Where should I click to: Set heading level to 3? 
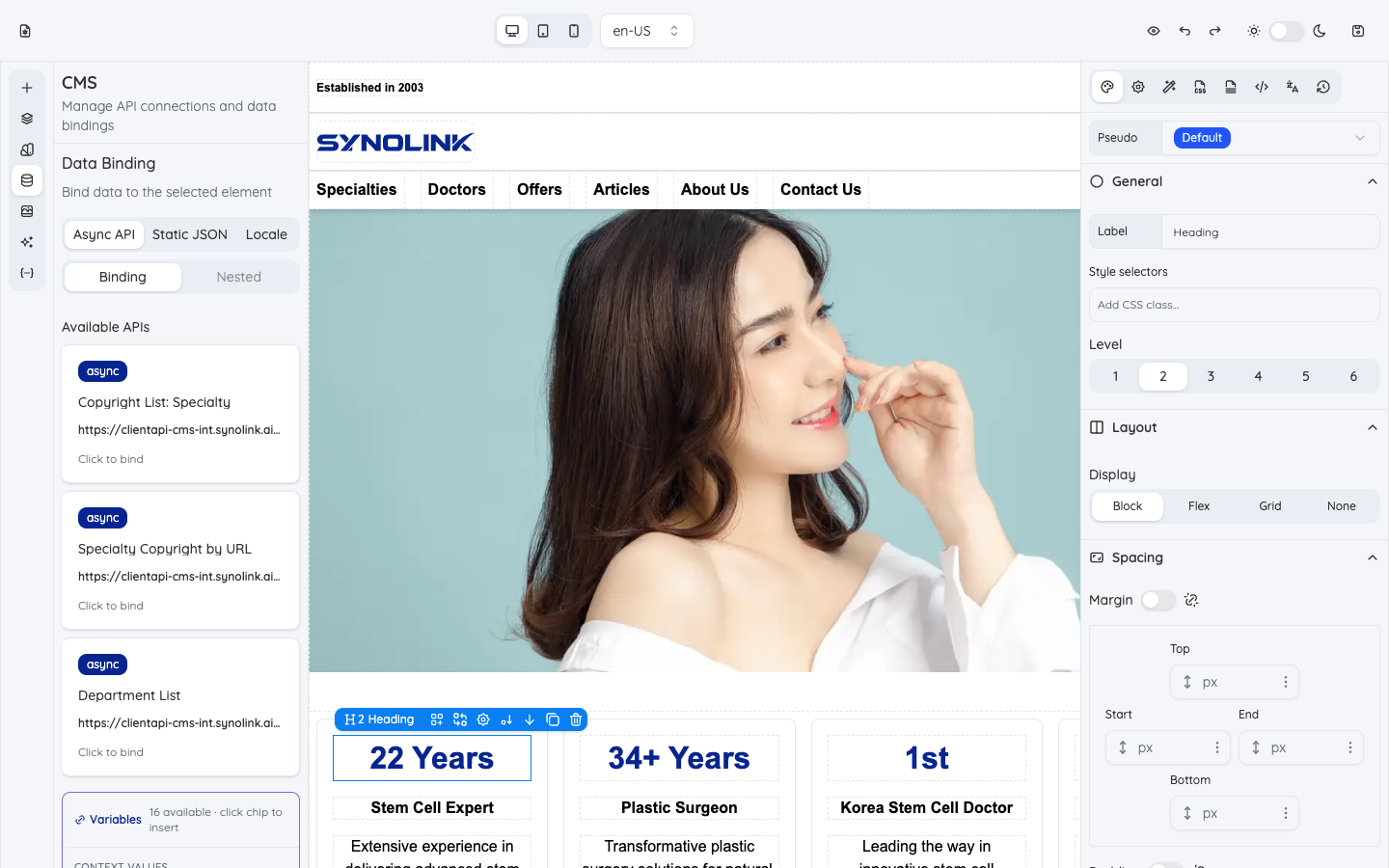(1211, 376)
